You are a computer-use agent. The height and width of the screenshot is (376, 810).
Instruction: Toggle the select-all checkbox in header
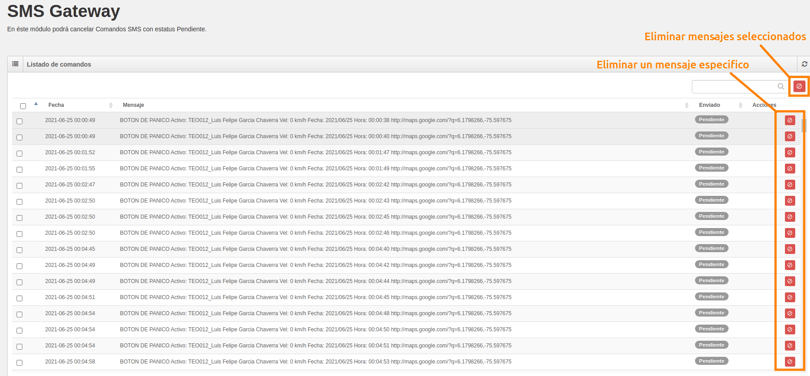[23, 106]
